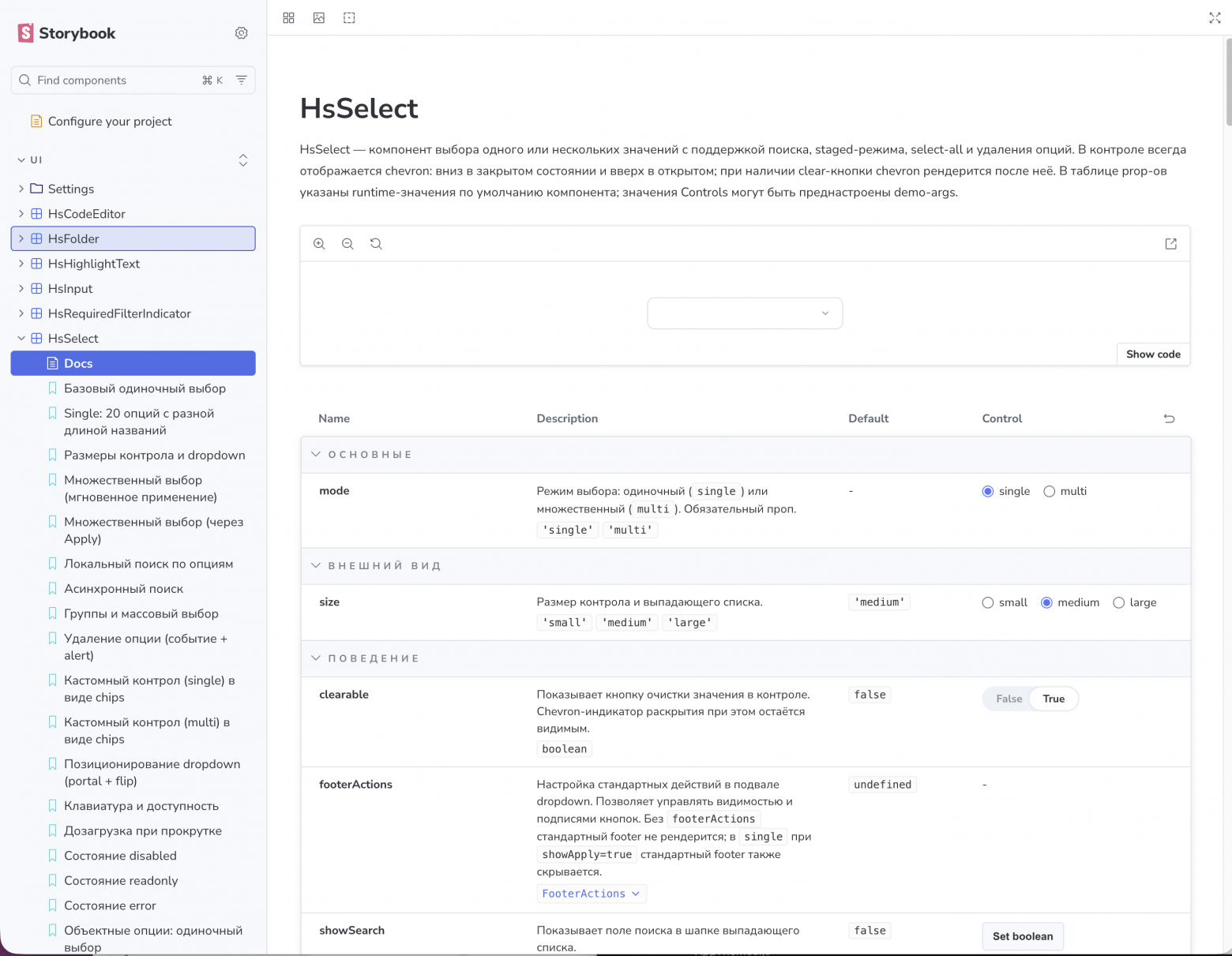Collapse the ОСНОВНЫЕ section
1232x956 pixels.
coord(316,455)
